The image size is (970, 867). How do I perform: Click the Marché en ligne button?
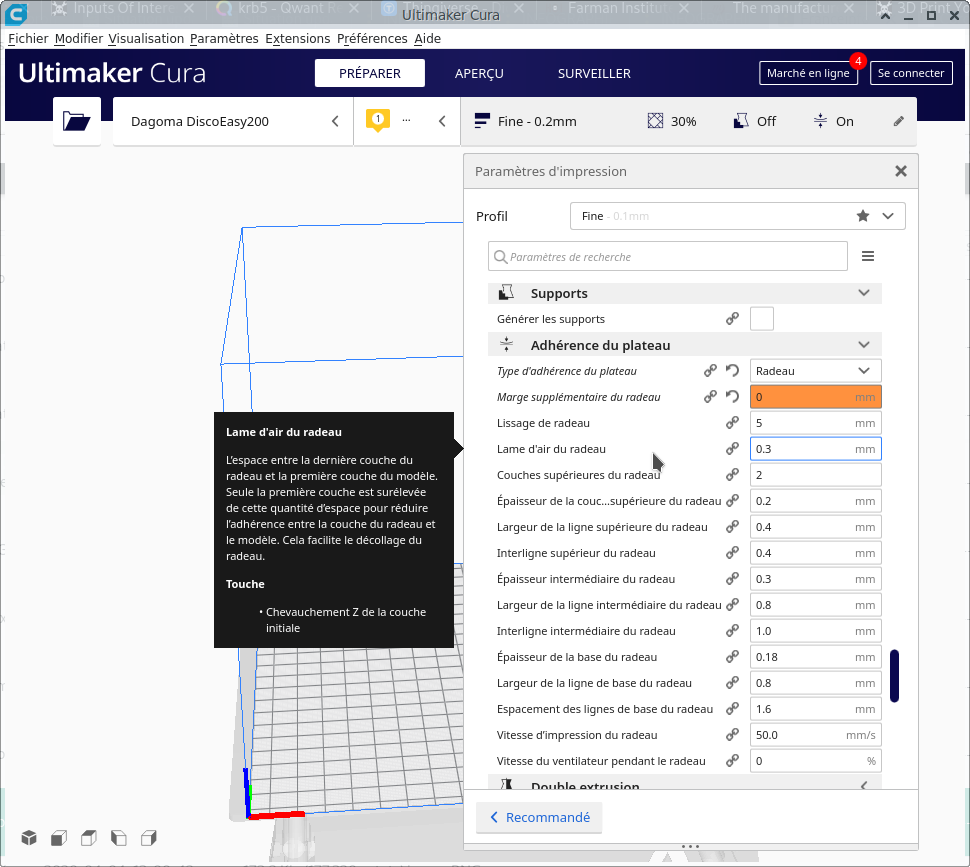point(808,73)
